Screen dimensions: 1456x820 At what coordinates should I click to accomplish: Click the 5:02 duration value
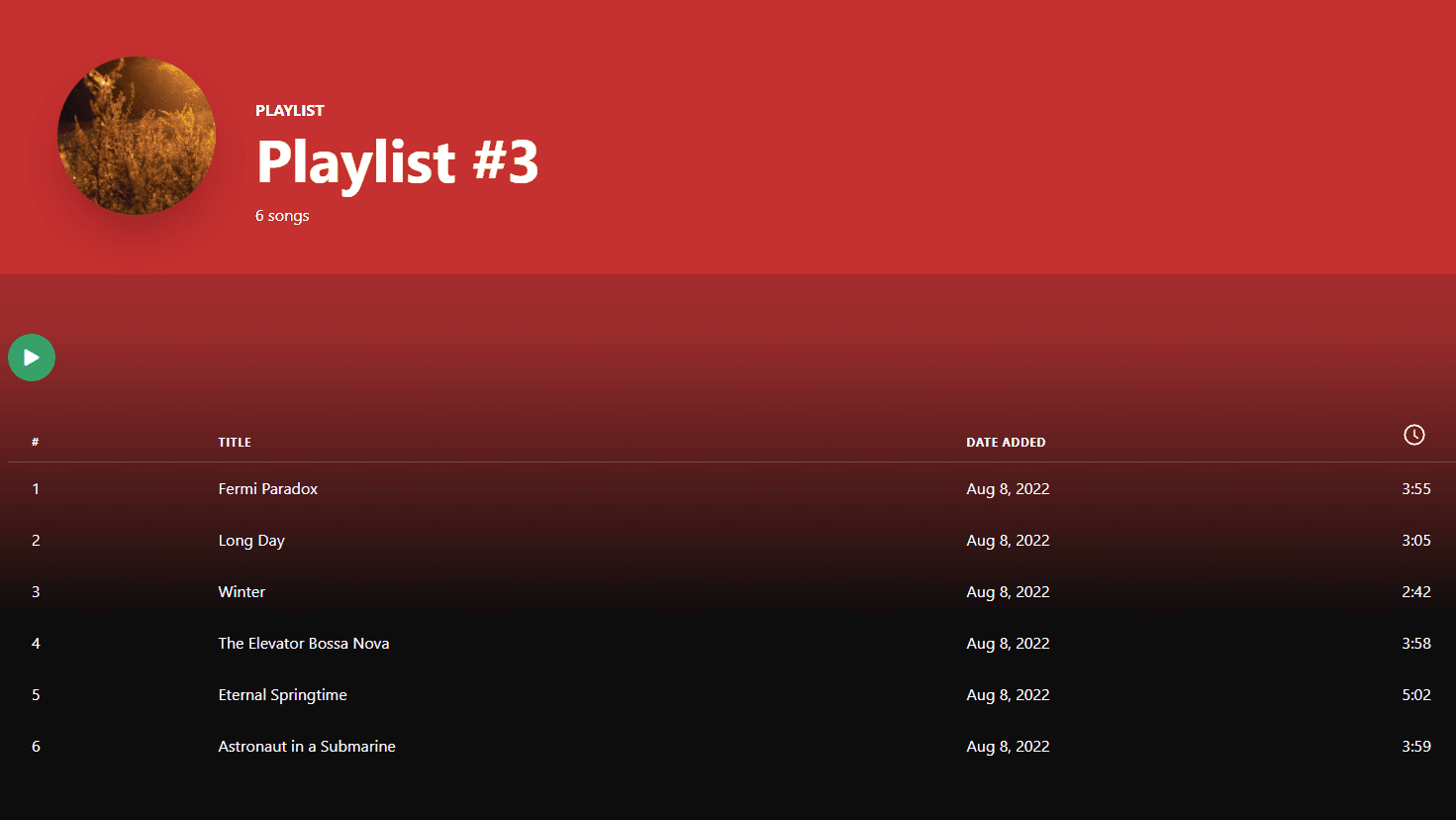click(x=1415, y=695)
